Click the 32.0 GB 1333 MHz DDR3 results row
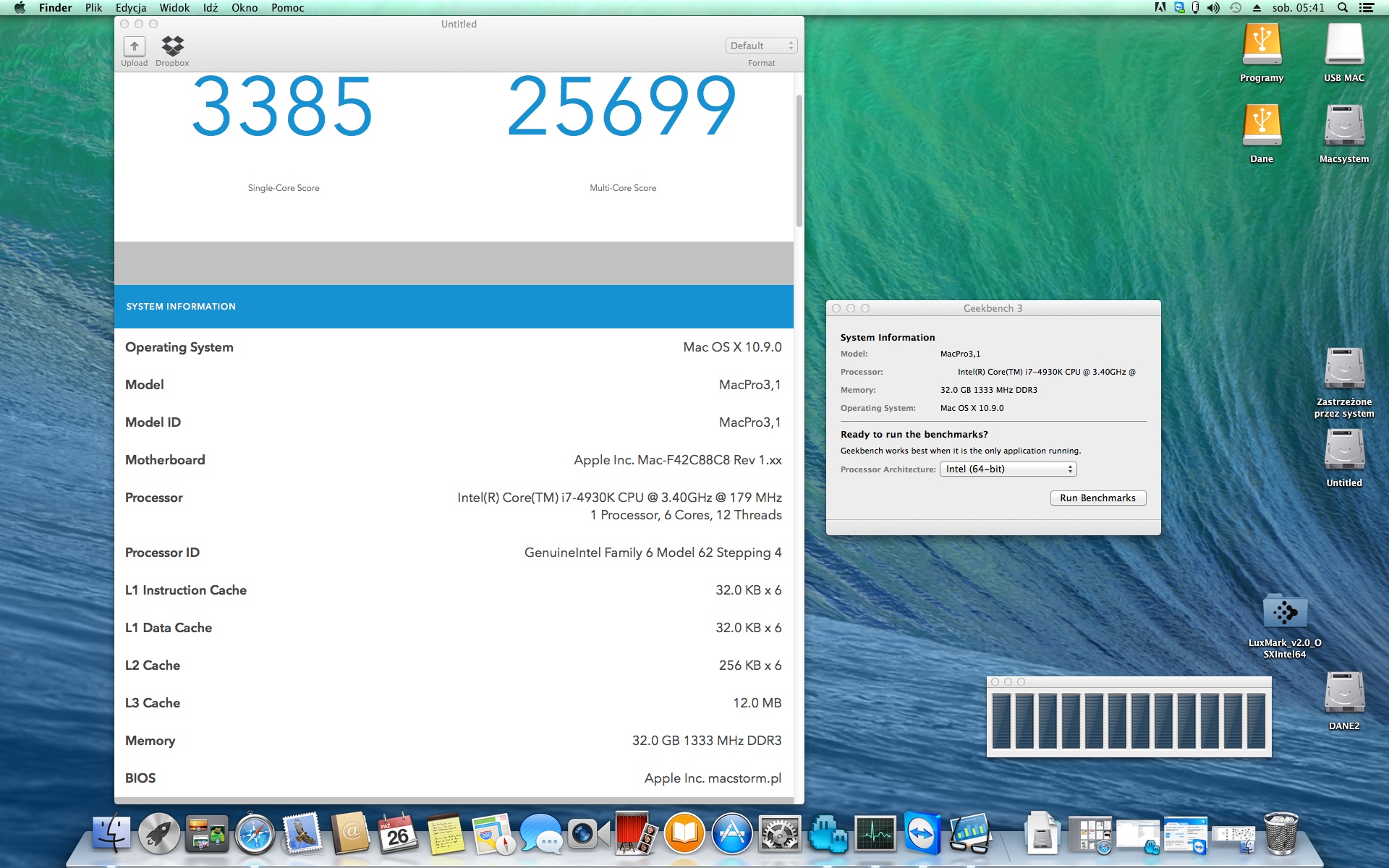Image resolution: width=1389 pixels, height=868 pixels. point(454,741)
